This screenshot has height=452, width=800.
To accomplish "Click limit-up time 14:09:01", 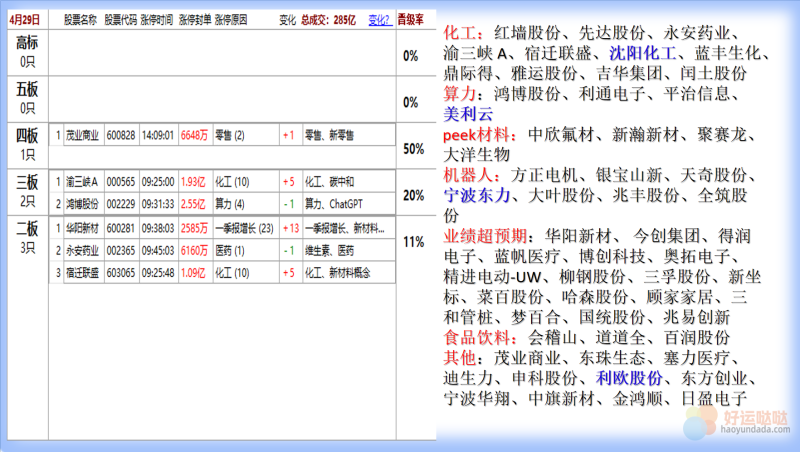I will coord(158,135).
